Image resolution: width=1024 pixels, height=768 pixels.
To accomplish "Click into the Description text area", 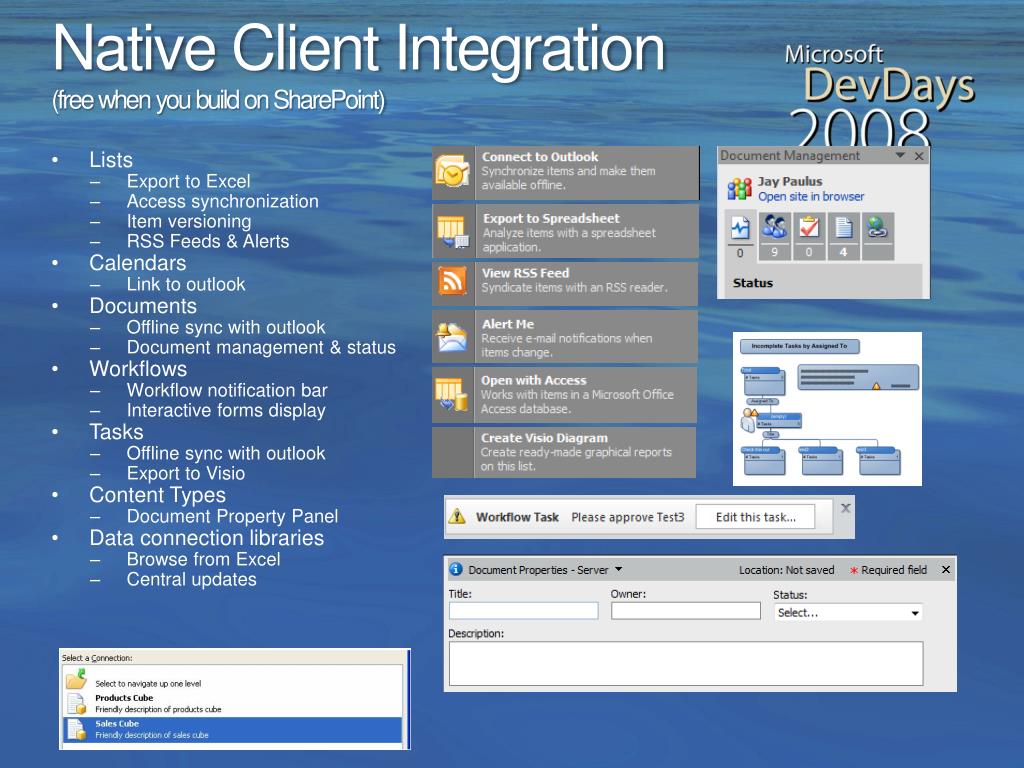I will point(686,664).
